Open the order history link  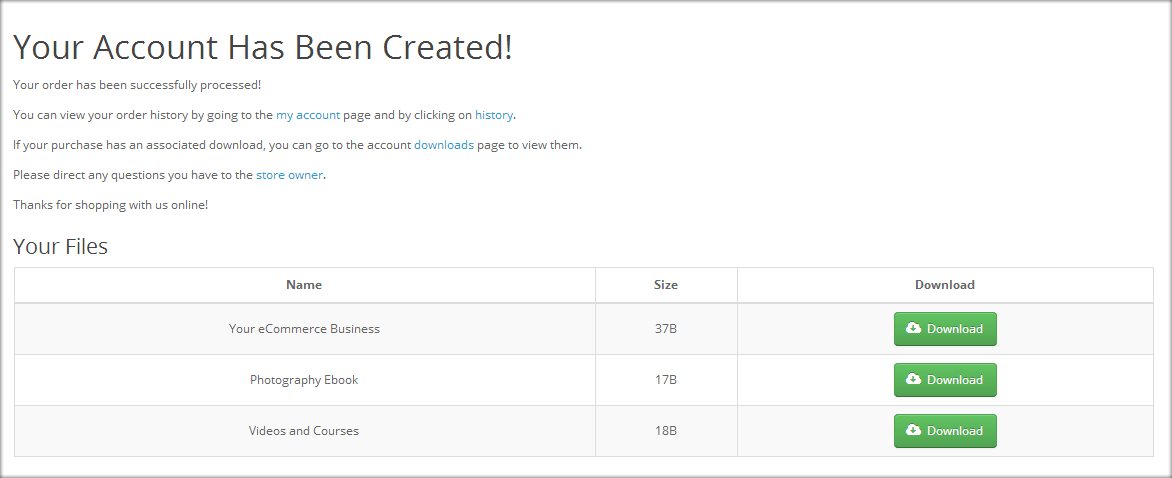[493, 115]
